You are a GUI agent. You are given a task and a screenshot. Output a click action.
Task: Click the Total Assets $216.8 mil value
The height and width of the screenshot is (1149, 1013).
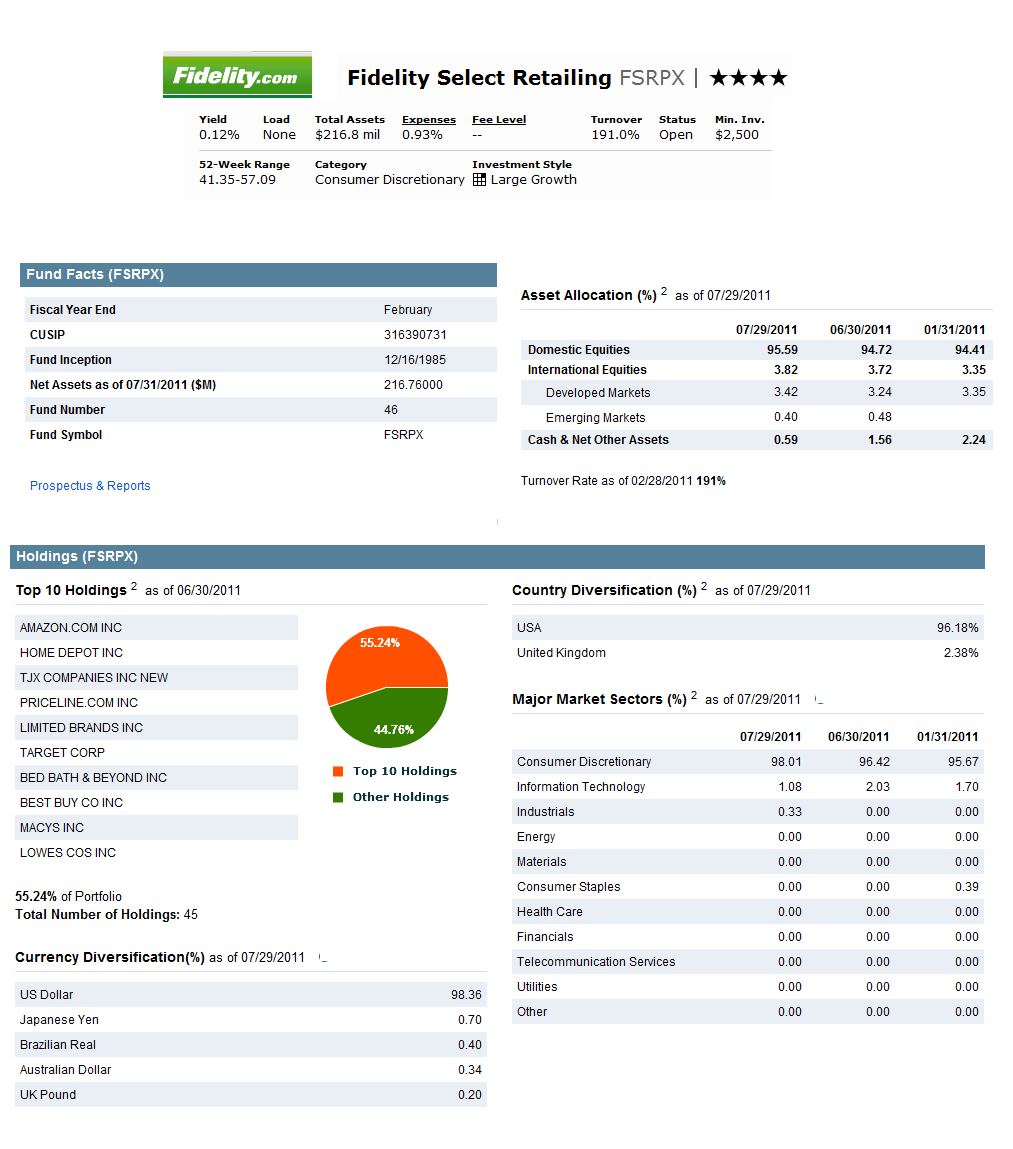[347, 135]
